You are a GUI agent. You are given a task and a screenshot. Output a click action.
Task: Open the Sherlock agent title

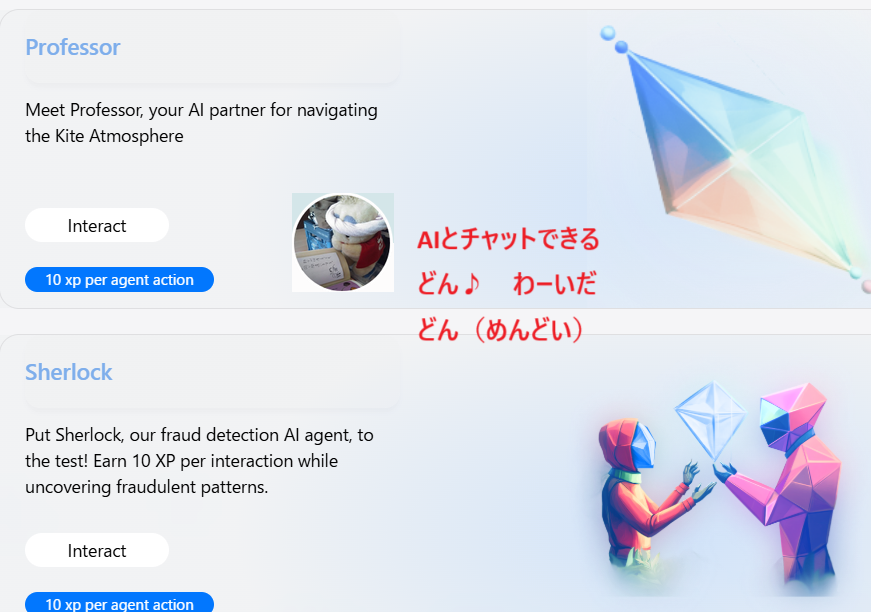(x=69, y=372)
